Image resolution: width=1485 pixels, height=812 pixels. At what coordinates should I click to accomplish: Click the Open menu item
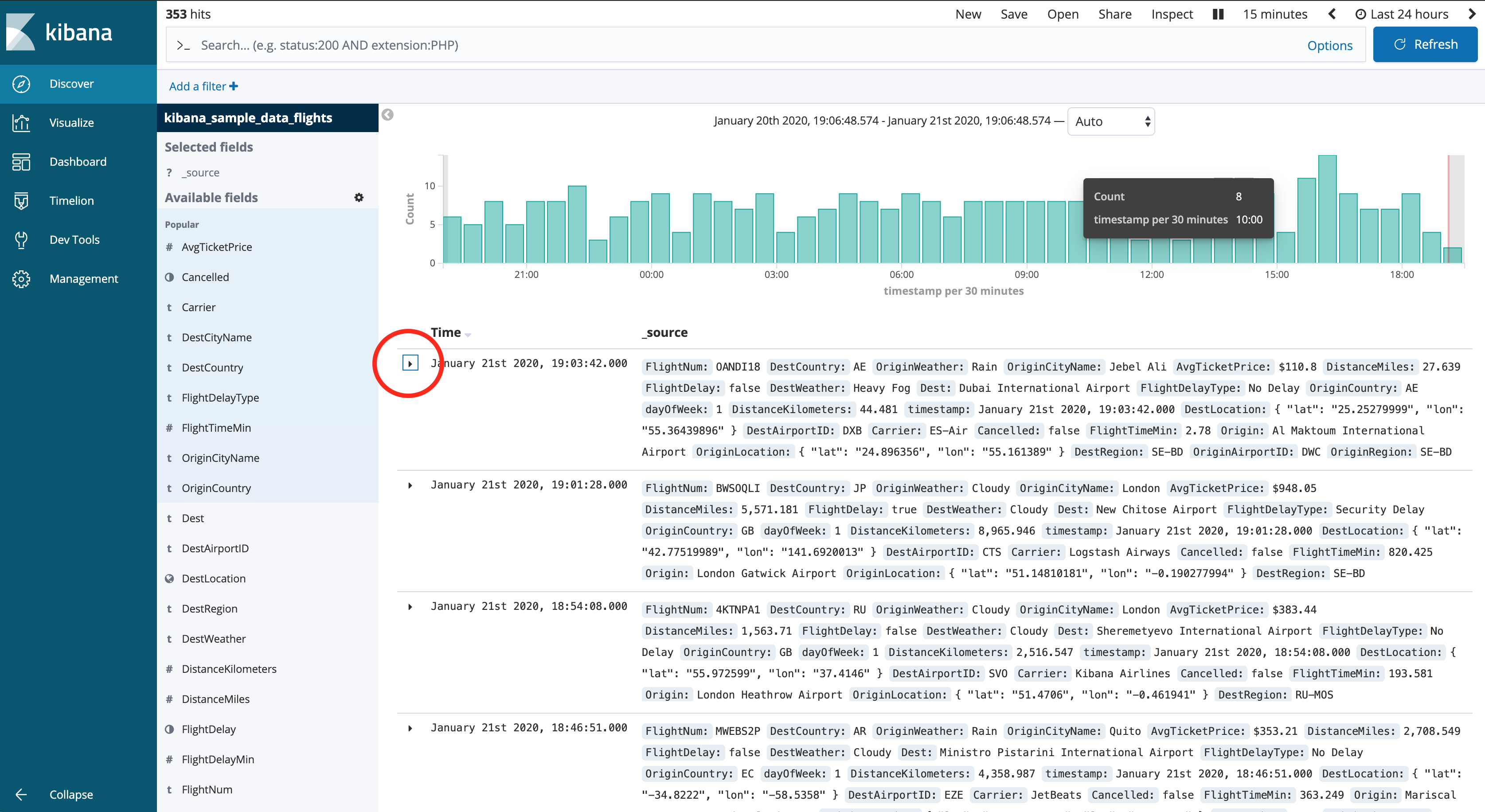coord(1063,15)
